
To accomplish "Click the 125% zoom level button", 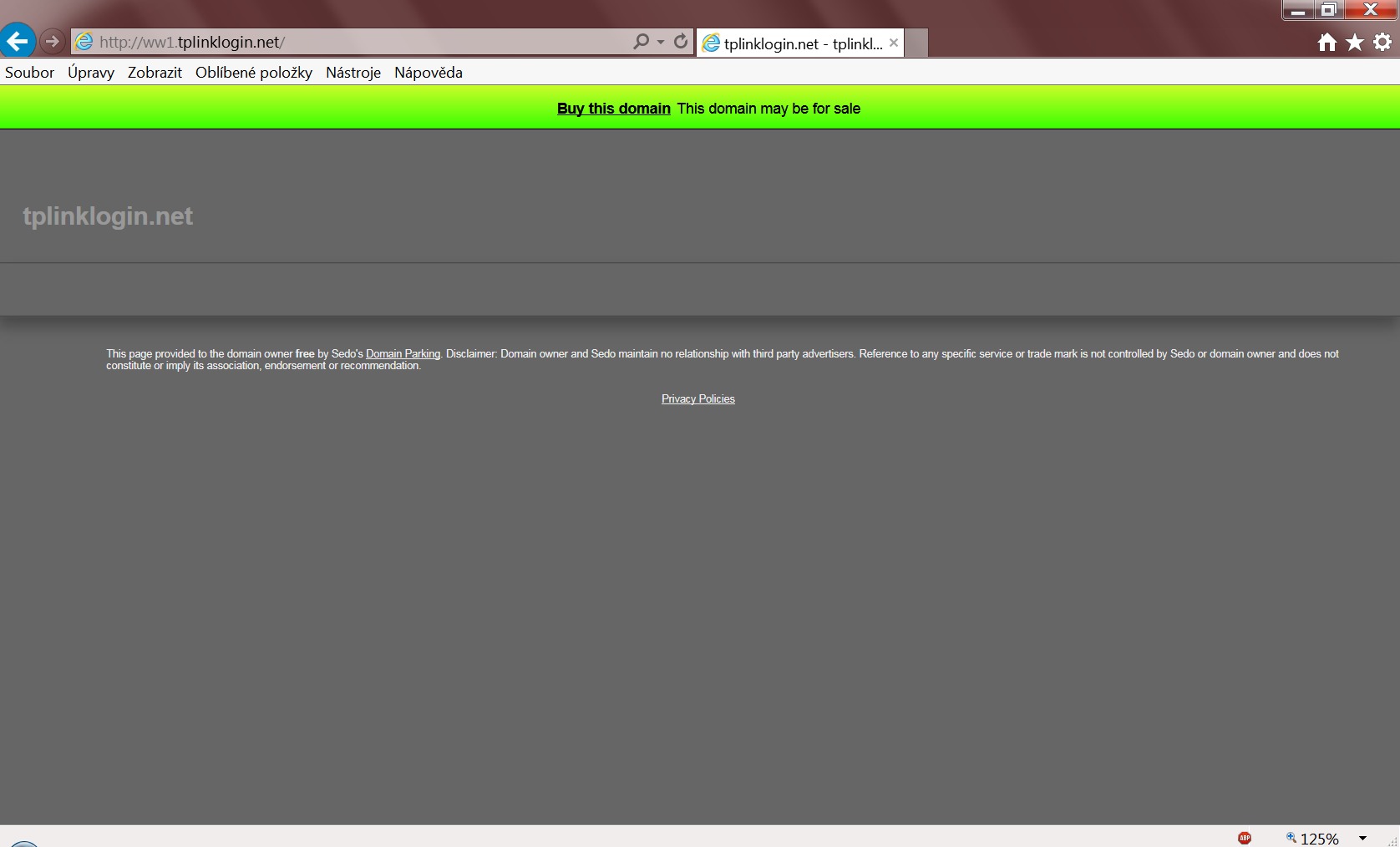I will pyautogui.click(x=1313, y=839).
